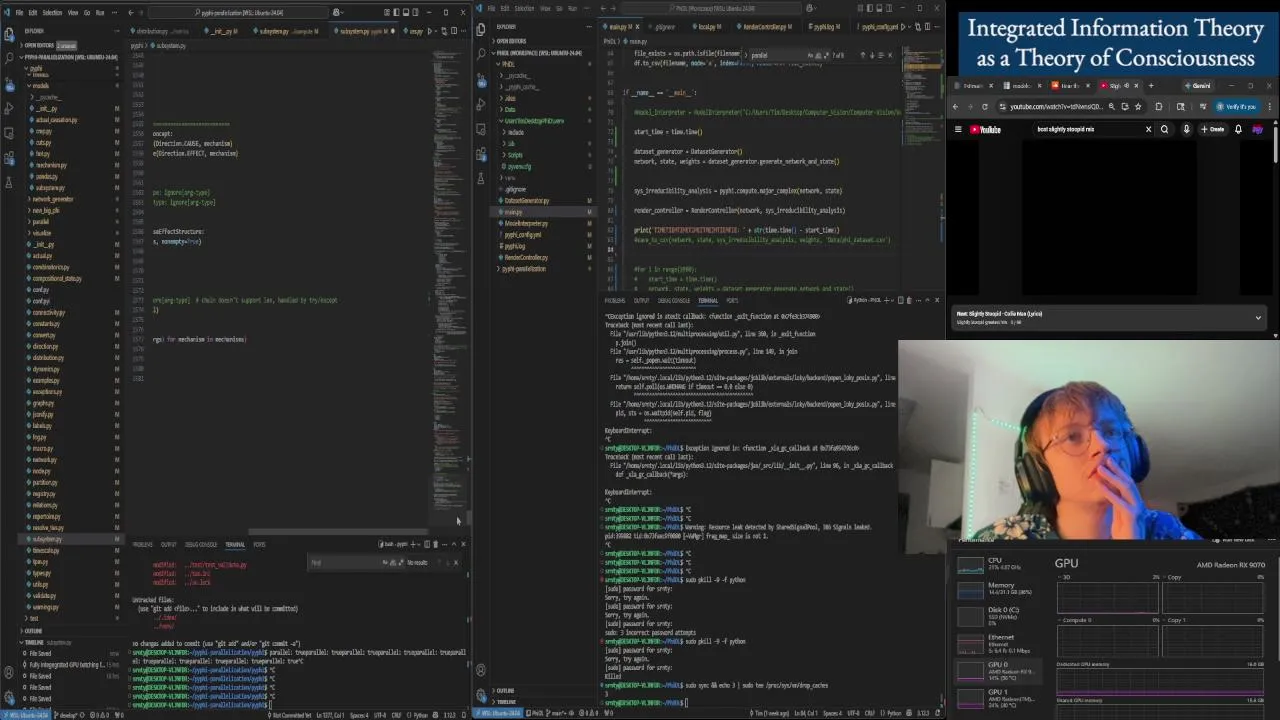Go back in Chrome browser
Viewport: 1280px width, 720px height.
(955, 107)
